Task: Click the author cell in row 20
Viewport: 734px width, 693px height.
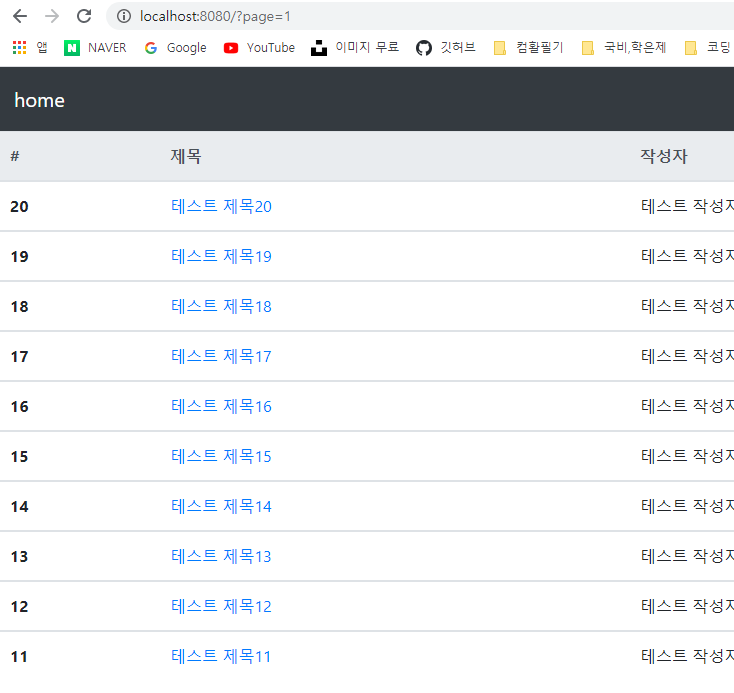Action: pos(687,206)
